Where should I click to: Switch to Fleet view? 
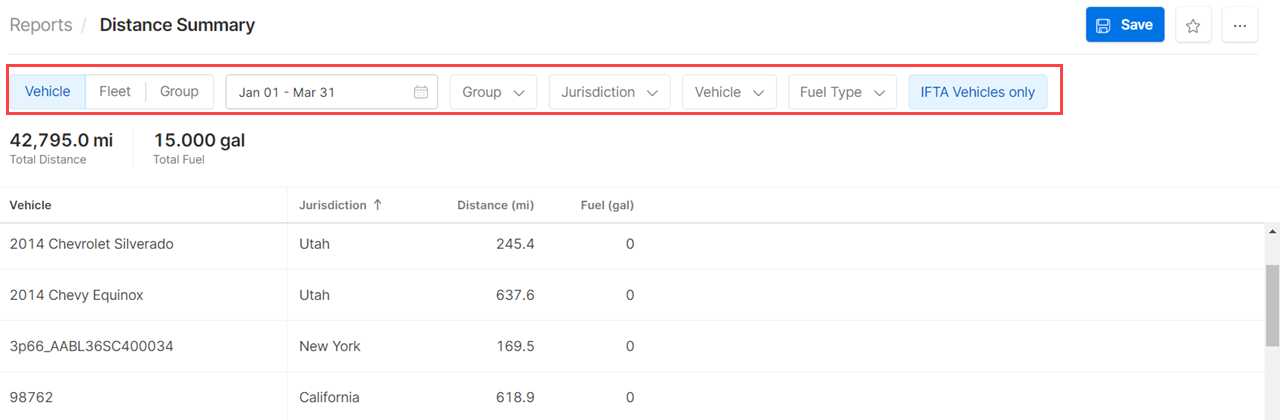(115, 91)
